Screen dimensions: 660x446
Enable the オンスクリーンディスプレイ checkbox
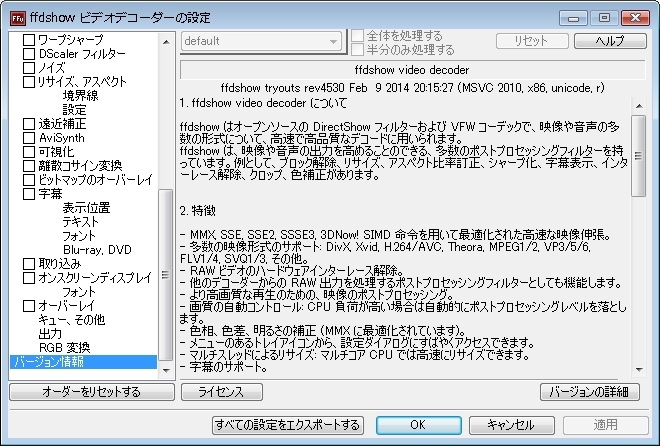point(29,278)
